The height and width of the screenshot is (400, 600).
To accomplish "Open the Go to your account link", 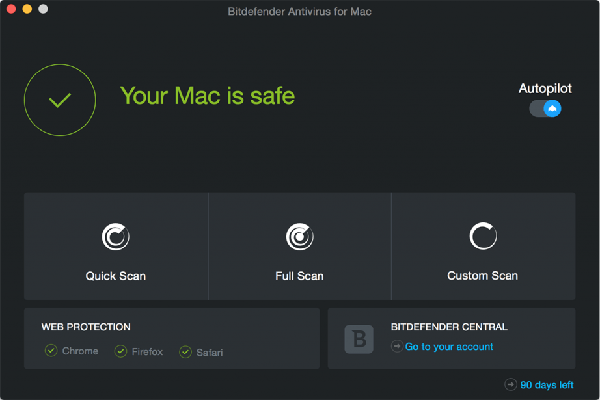I will pos(449,347).
